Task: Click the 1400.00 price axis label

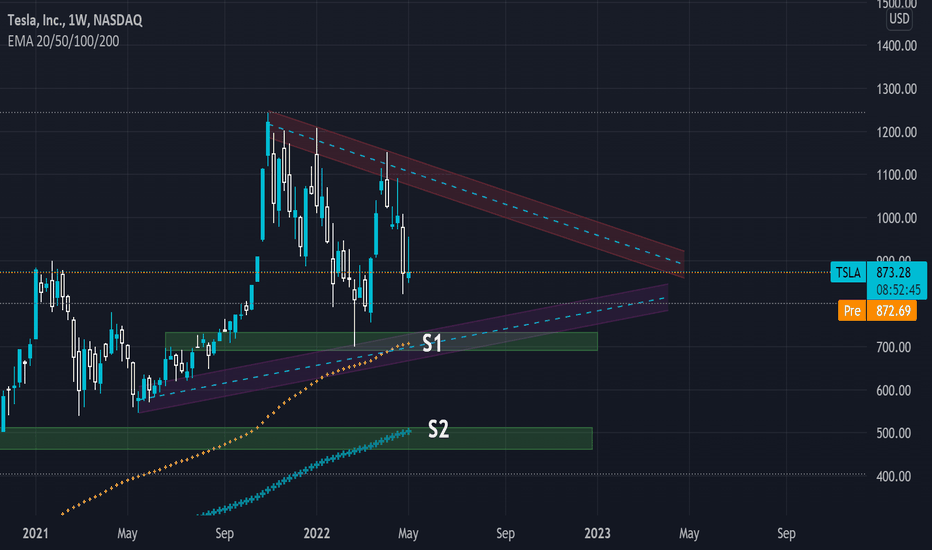Action: pos(896,46)
